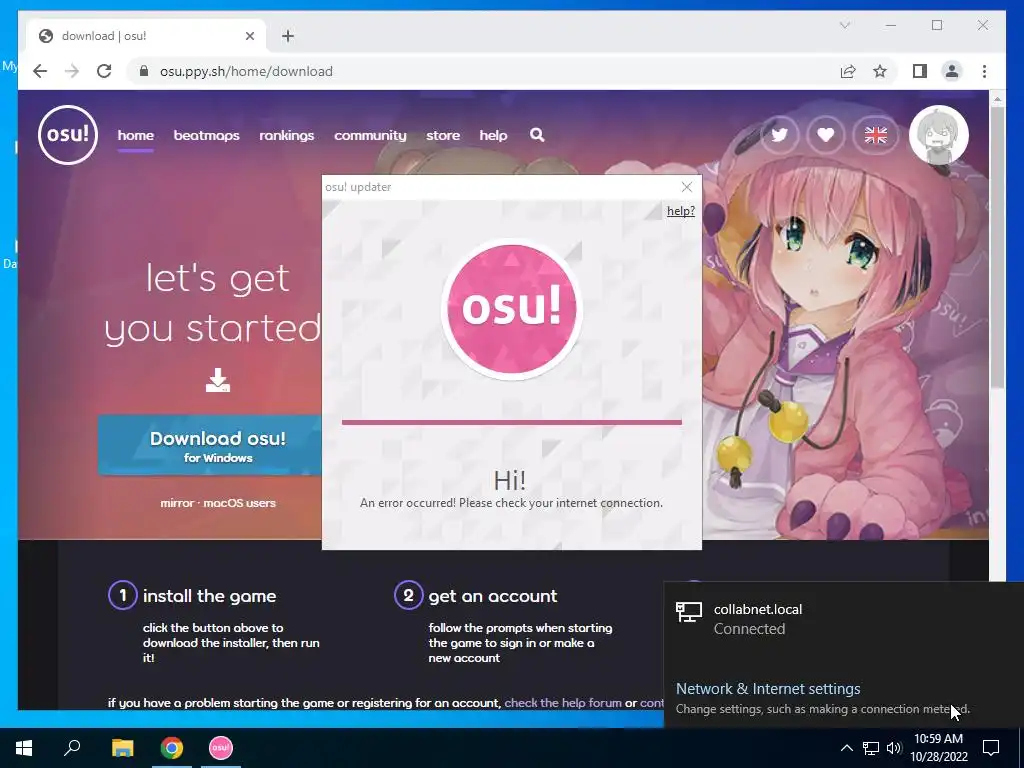View site info via the padlock icon
Viewport: 1024px width, 768px height.
pos(144,71)
